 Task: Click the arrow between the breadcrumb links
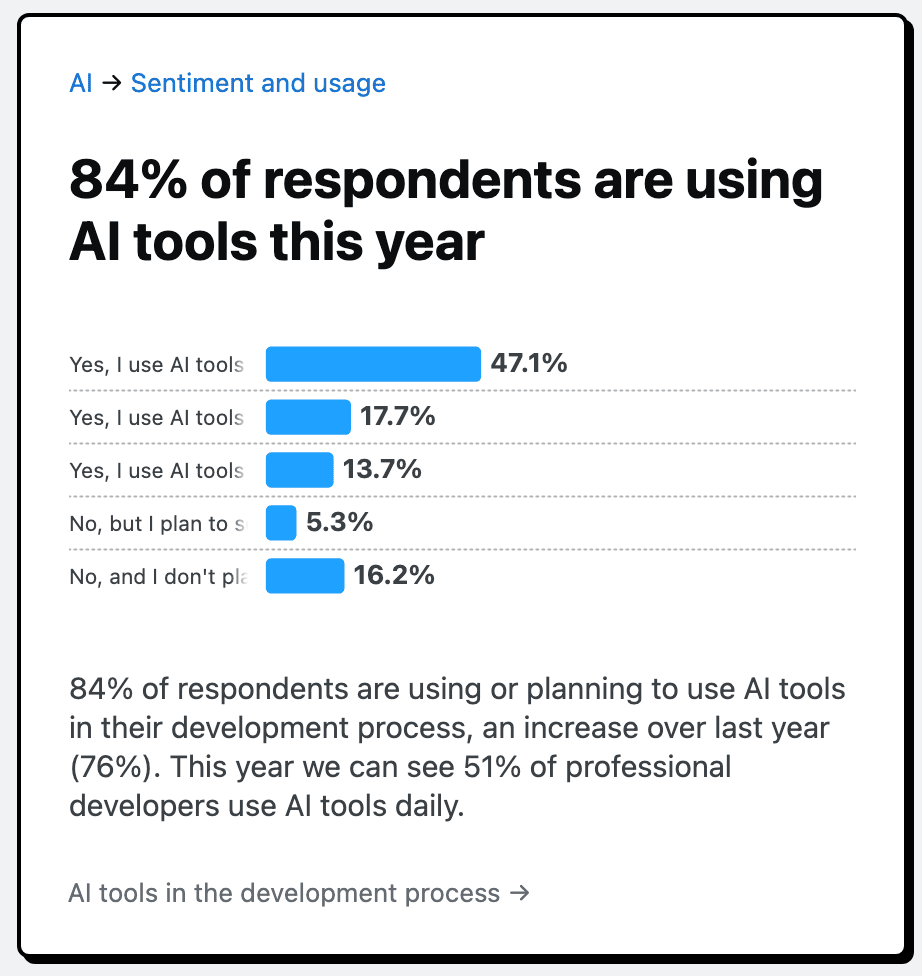click(x=112, y=83)
